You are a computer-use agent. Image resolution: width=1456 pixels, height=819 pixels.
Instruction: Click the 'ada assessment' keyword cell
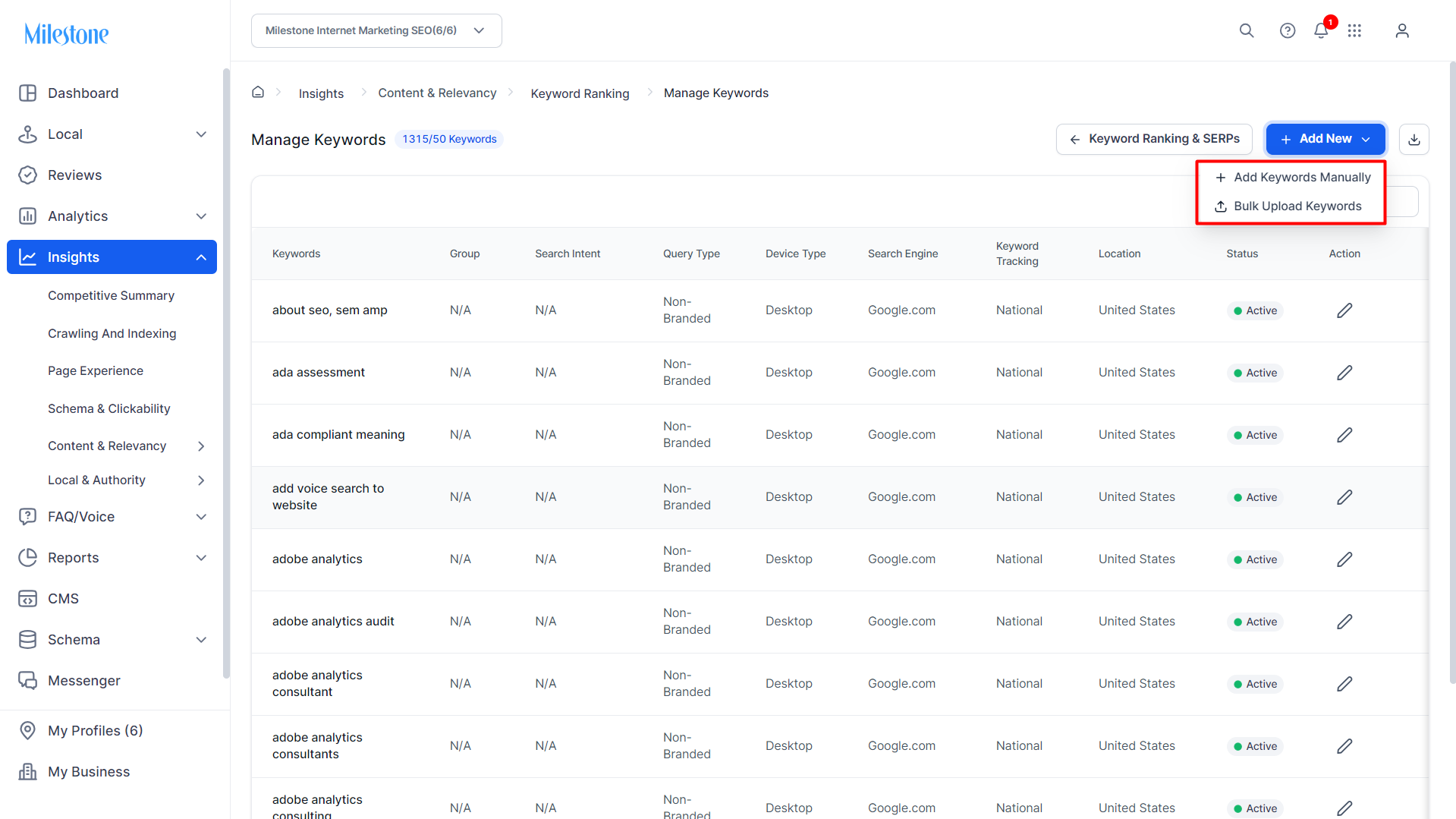coord(319,373)
